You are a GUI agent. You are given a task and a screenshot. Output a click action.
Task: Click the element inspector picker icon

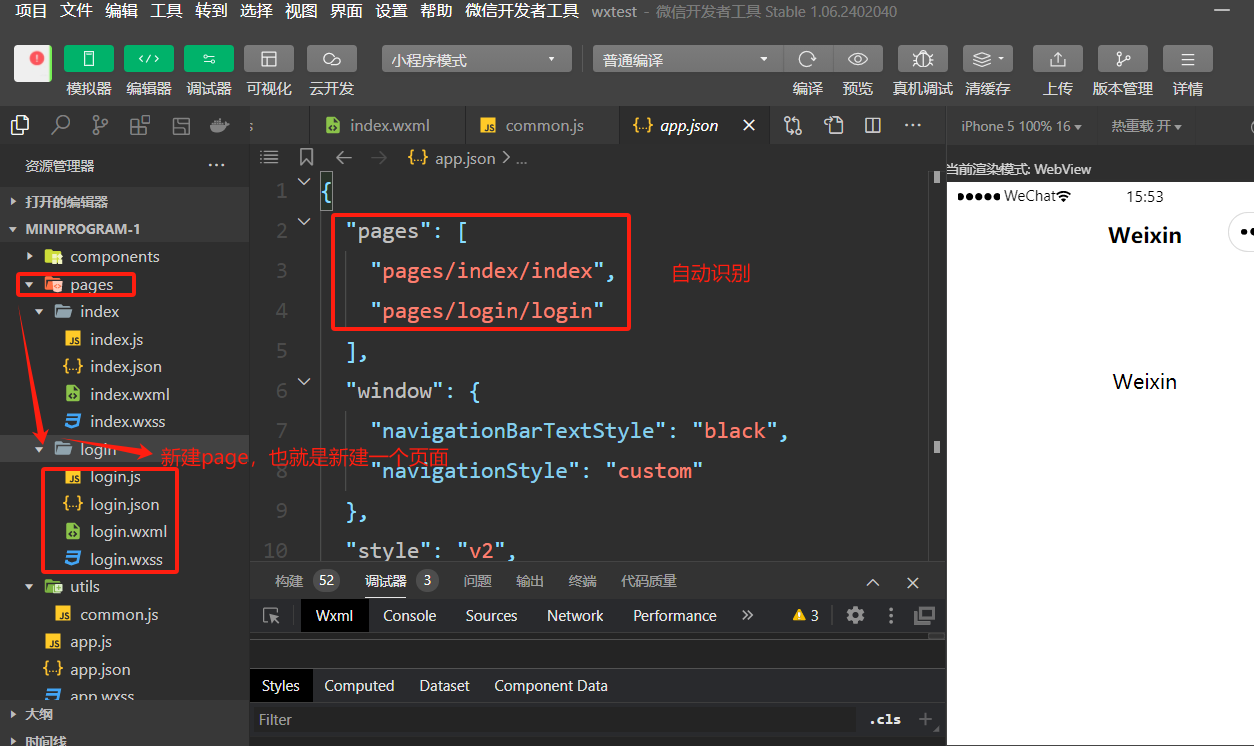pyautogui.click(x=271, y=616)
